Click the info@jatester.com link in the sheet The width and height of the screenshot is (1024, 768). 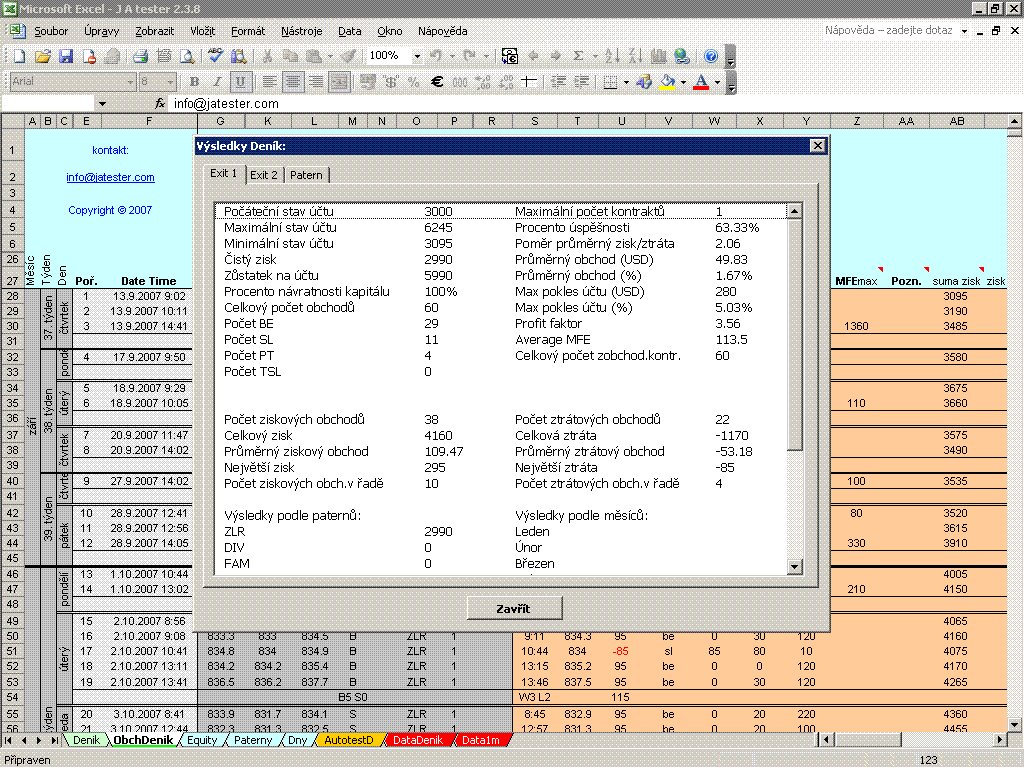click(x=110, y=178)
